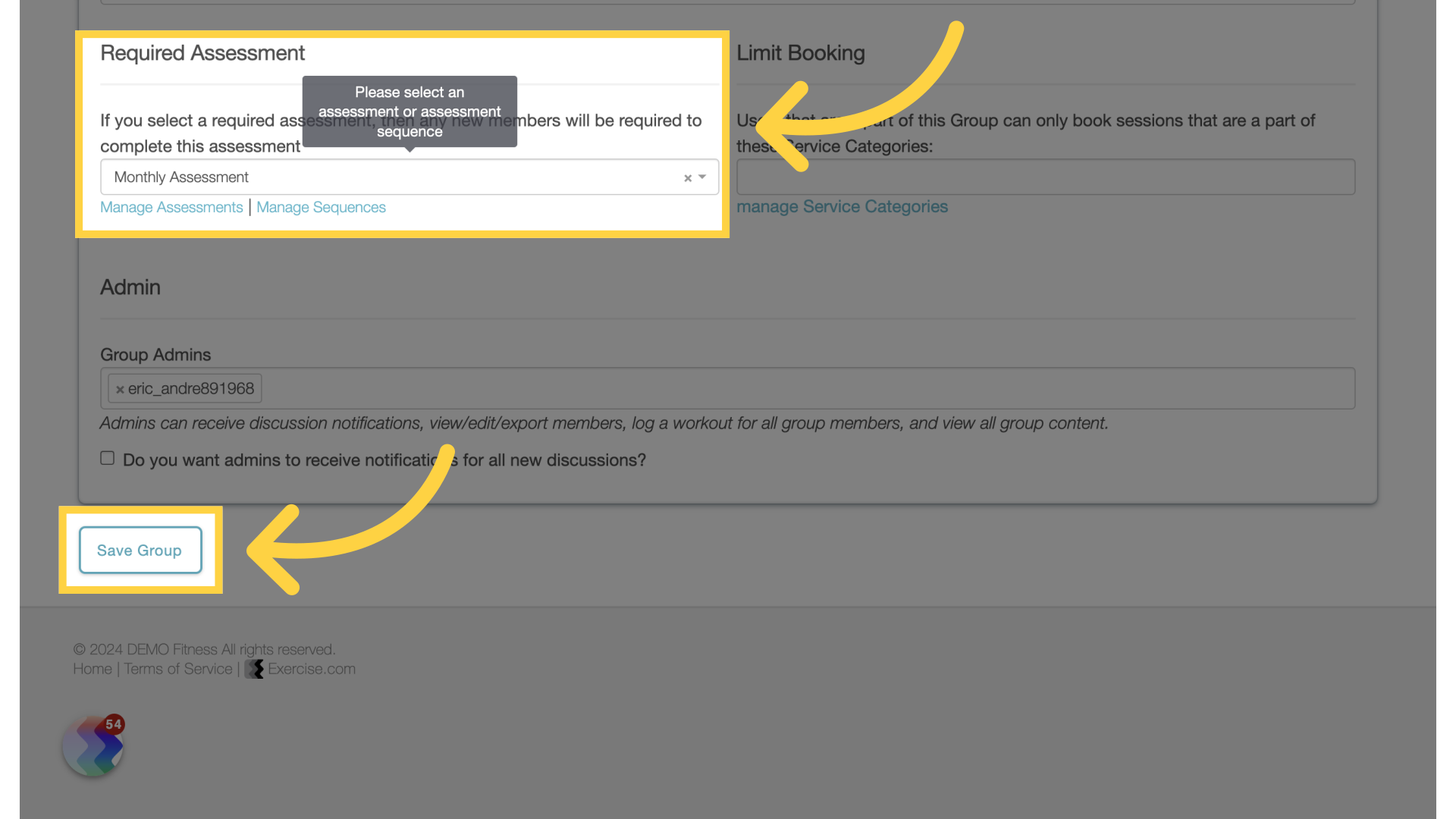Open Manage Assessments link

point(171,207)
